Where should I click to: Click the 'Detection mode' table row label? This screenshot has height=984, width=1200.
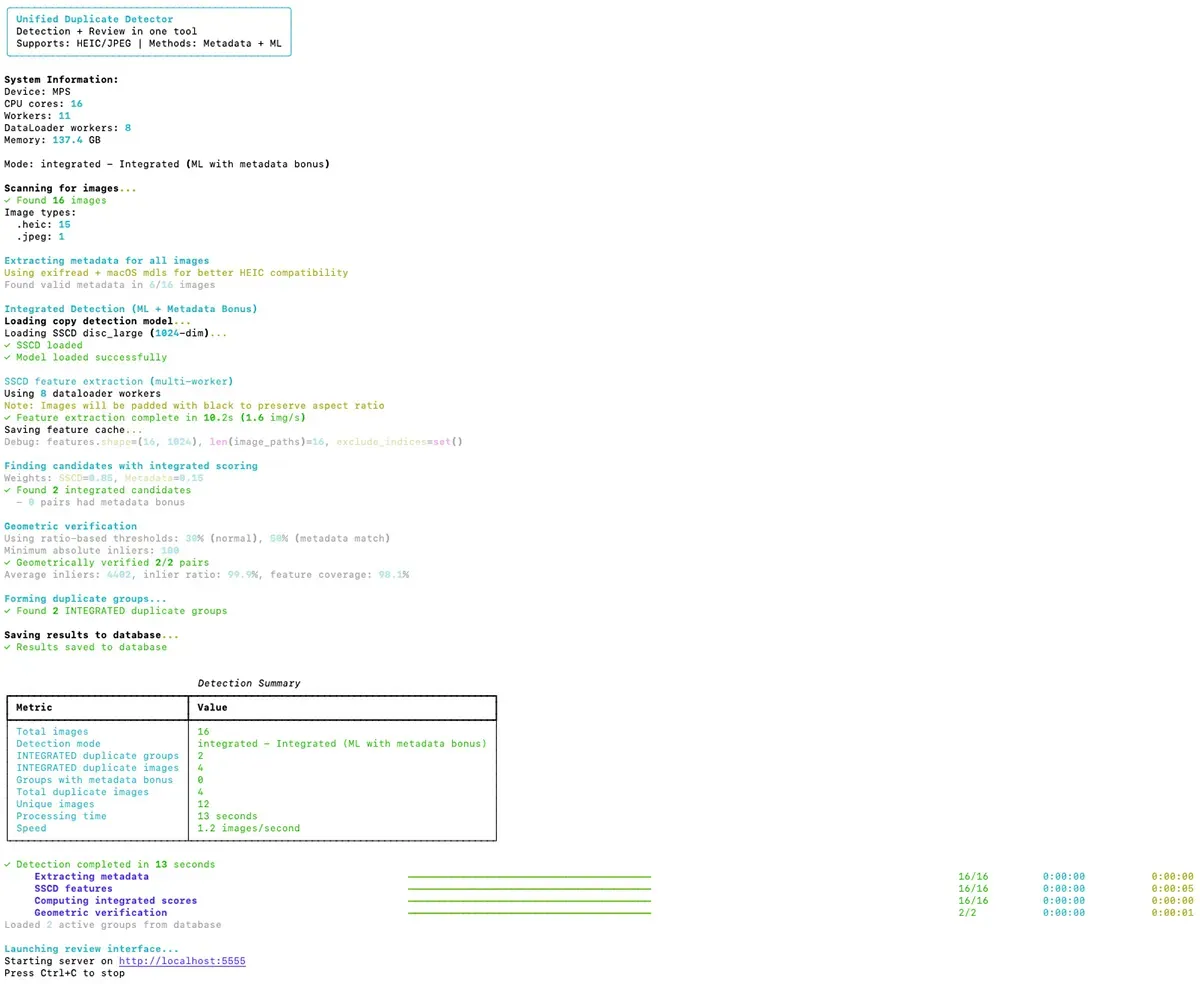point(58,744)
